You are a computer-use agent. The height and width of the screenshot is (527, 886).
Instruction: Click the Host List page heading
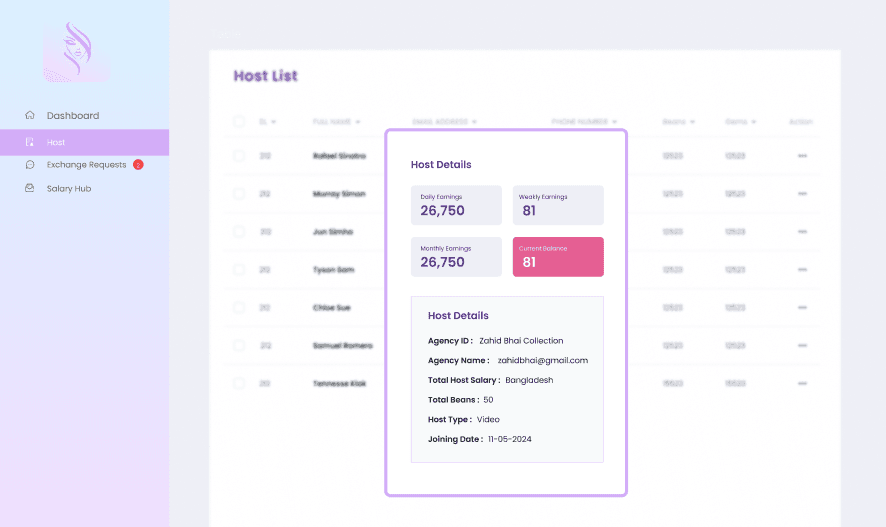point(266,76)
